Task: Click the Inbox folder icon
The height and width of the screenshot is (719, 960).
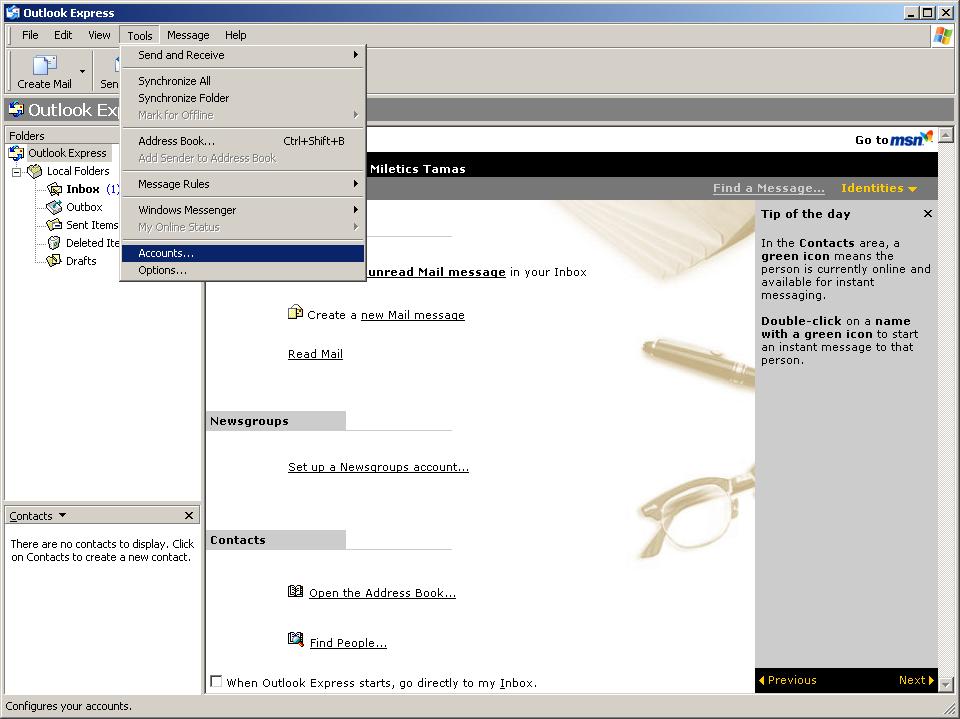Action: click(54, 189)
